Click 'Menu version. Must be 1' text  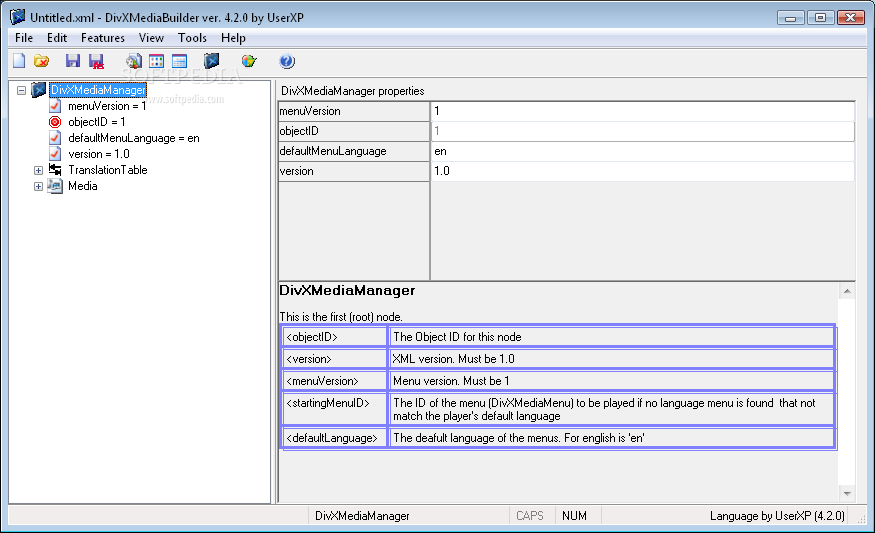pos(451,381)
